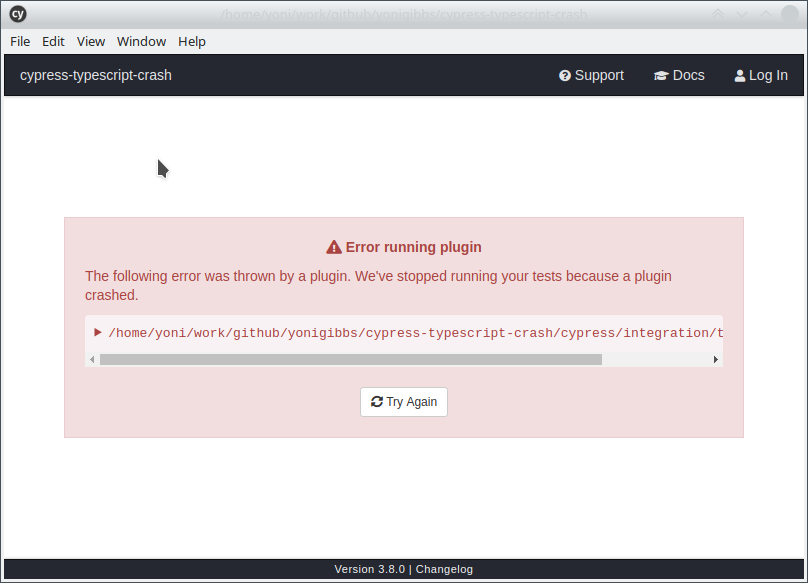
Task: Open the Edit menu
Action: pyautogui.click(x=53, y=42)
